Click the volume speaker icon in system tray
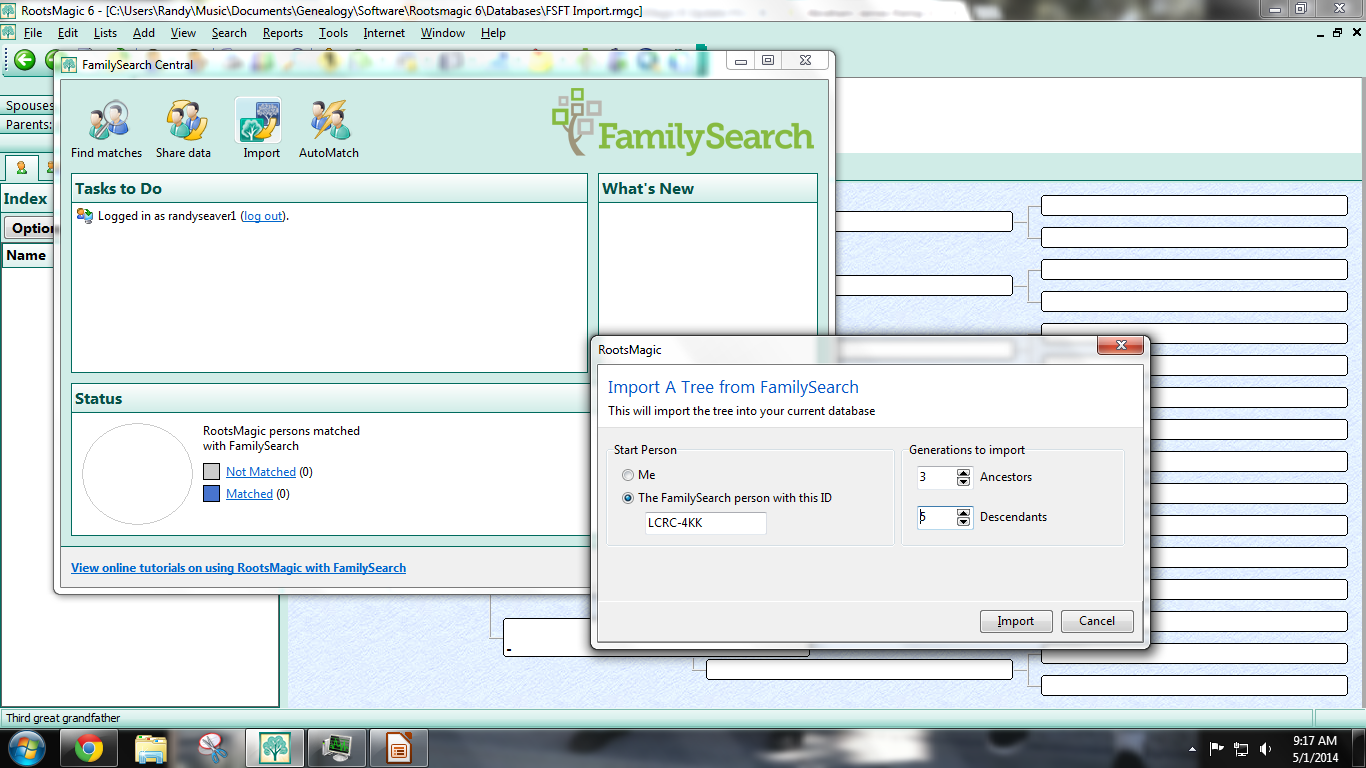Image resolution: width=1366 pixels, height=768 pixels. 1266,748
